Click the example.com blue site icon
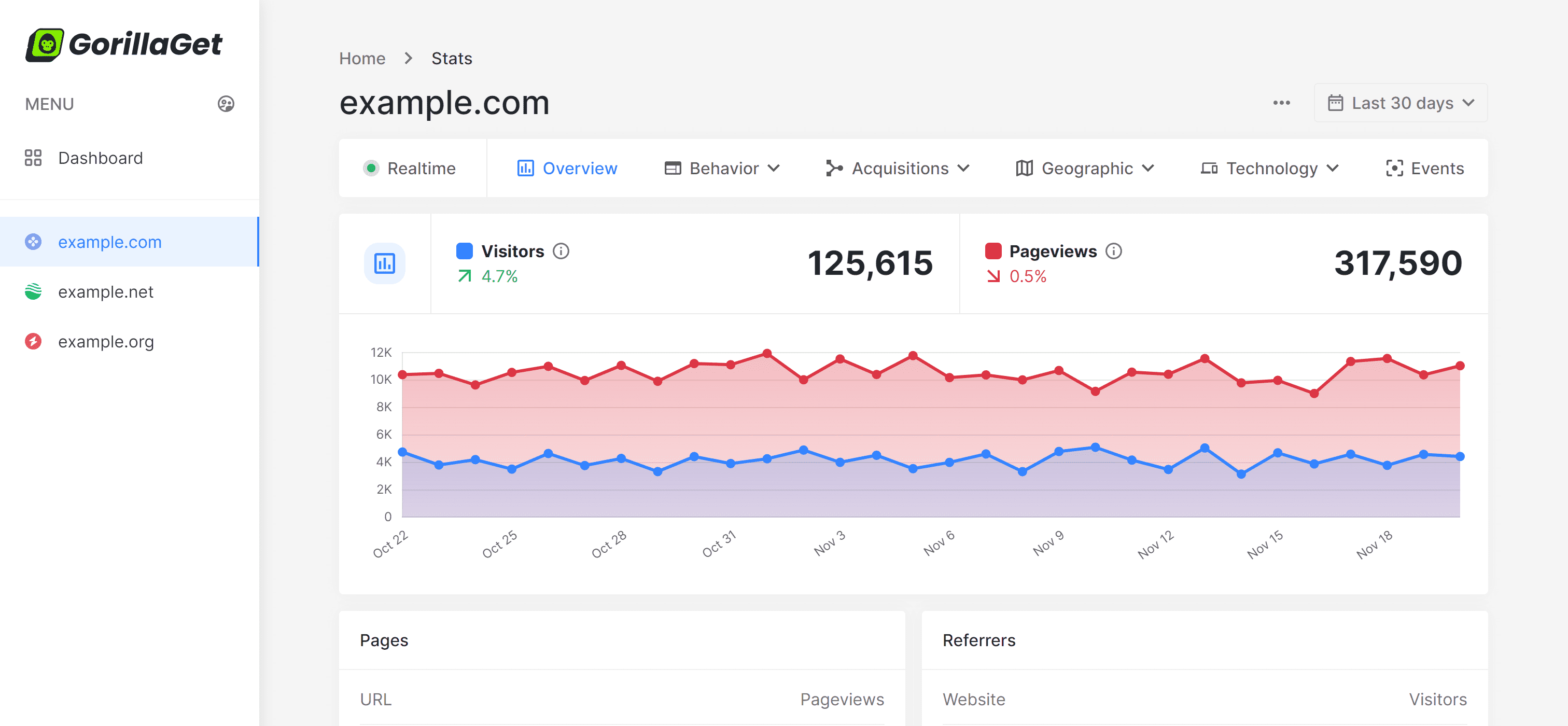 click(33, 242)
